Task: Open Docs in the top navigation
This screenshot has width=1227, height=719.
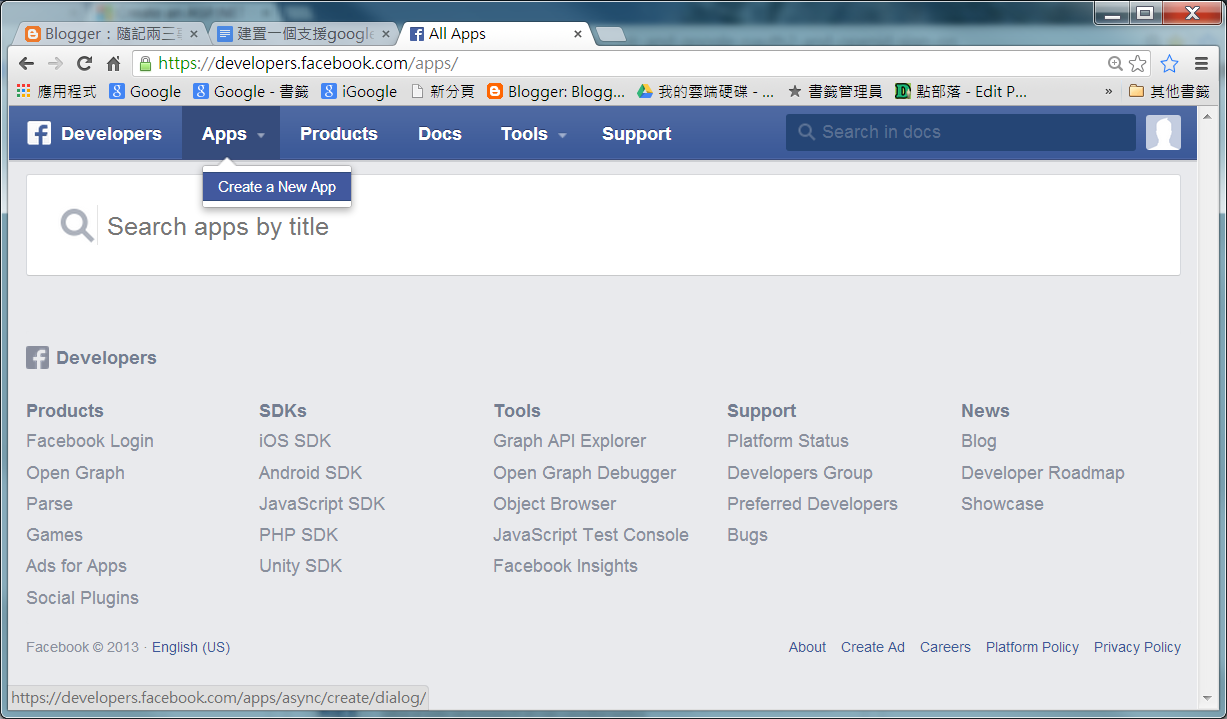Action: pos(440,133)
